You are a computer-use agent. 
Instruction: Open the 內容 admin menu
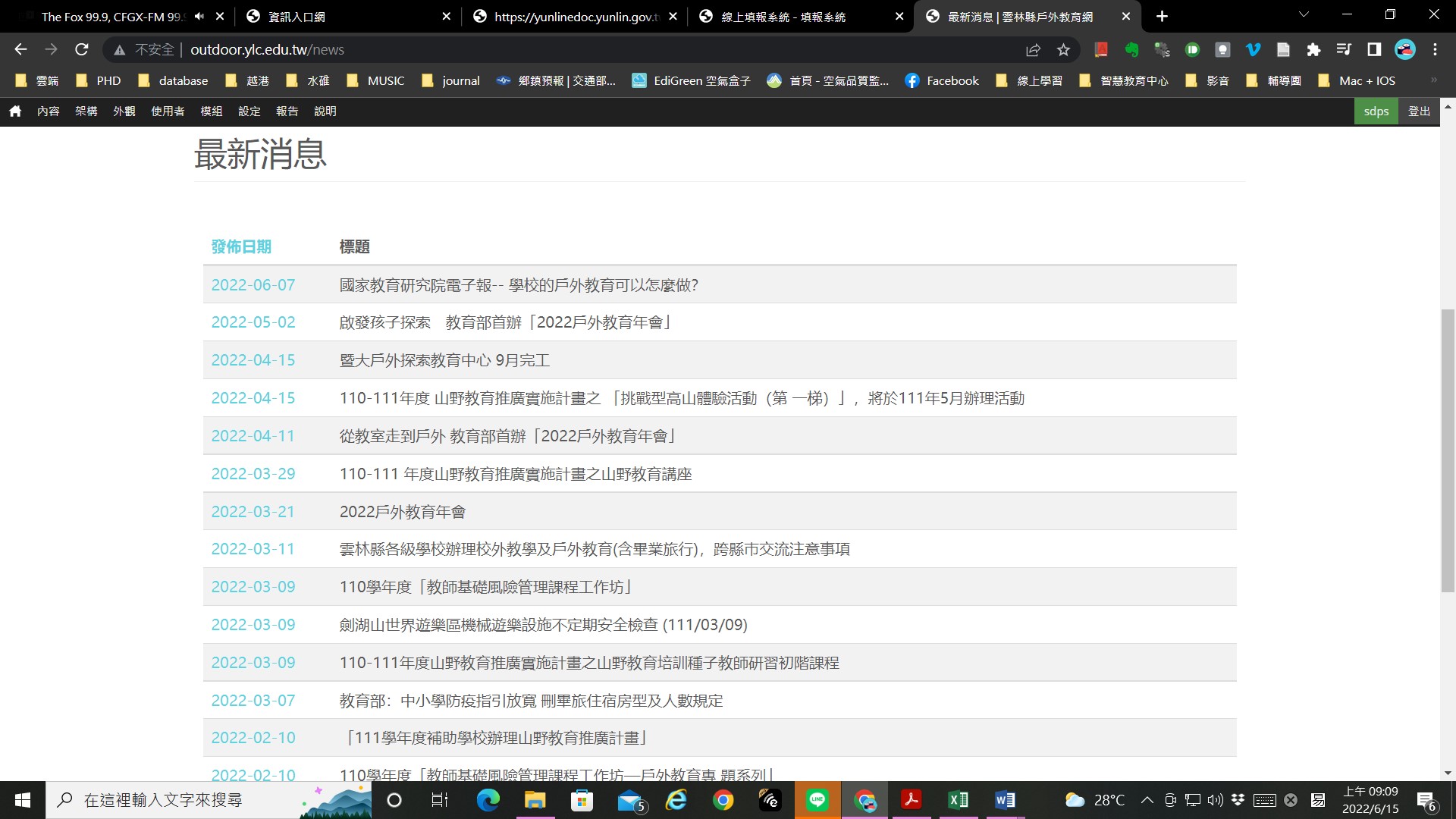coord(49,111)
